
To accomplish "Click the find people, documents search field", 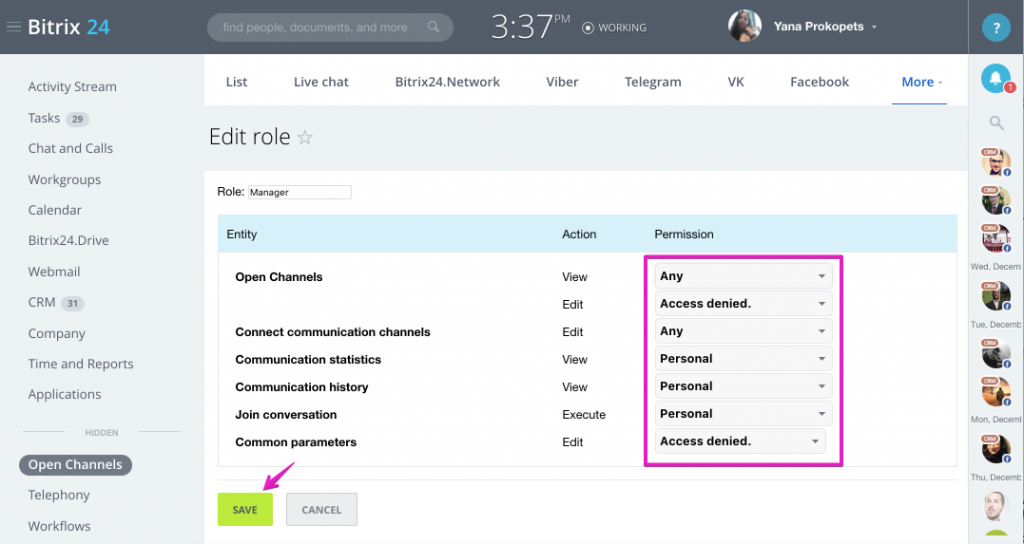I will pyautogui.click(x=330, y=27).
